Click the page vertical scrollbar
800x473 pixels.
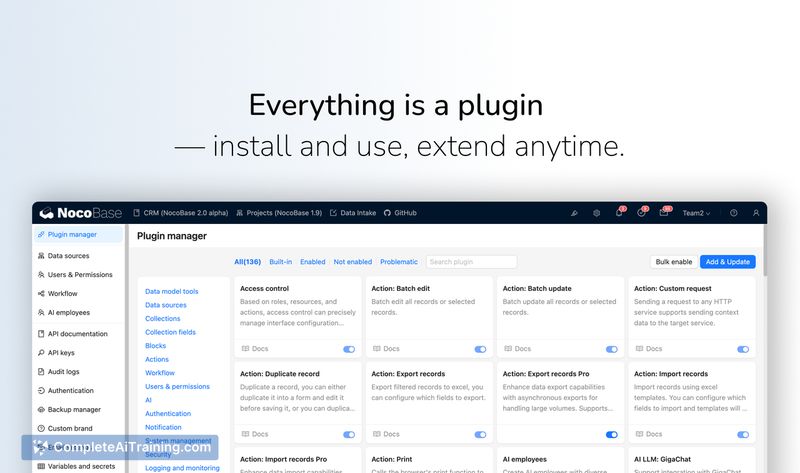pos(765,251)
